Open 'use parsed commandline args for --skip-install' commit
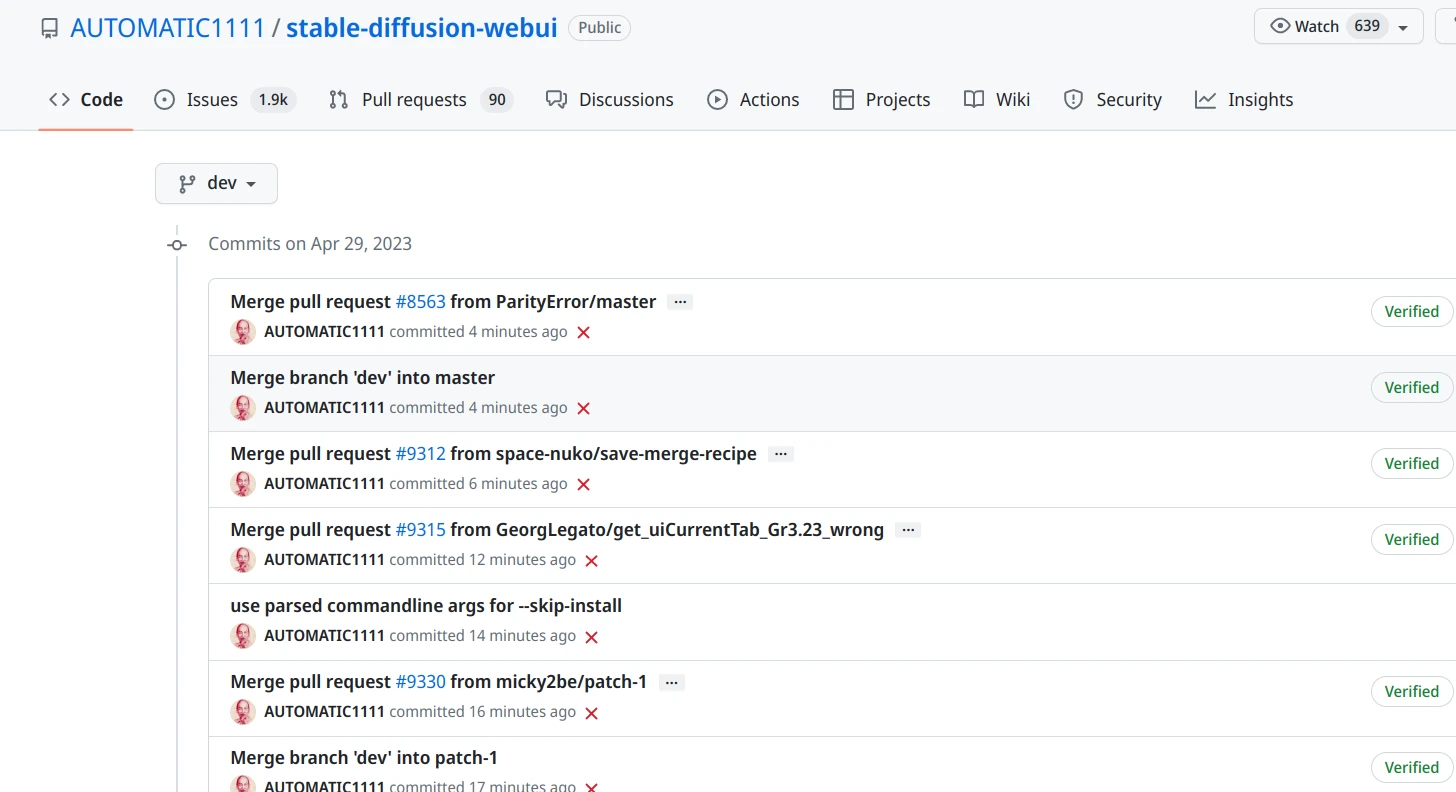Image resolution: width=1456 pixels, height=792 pixels. tap(426, 606)
